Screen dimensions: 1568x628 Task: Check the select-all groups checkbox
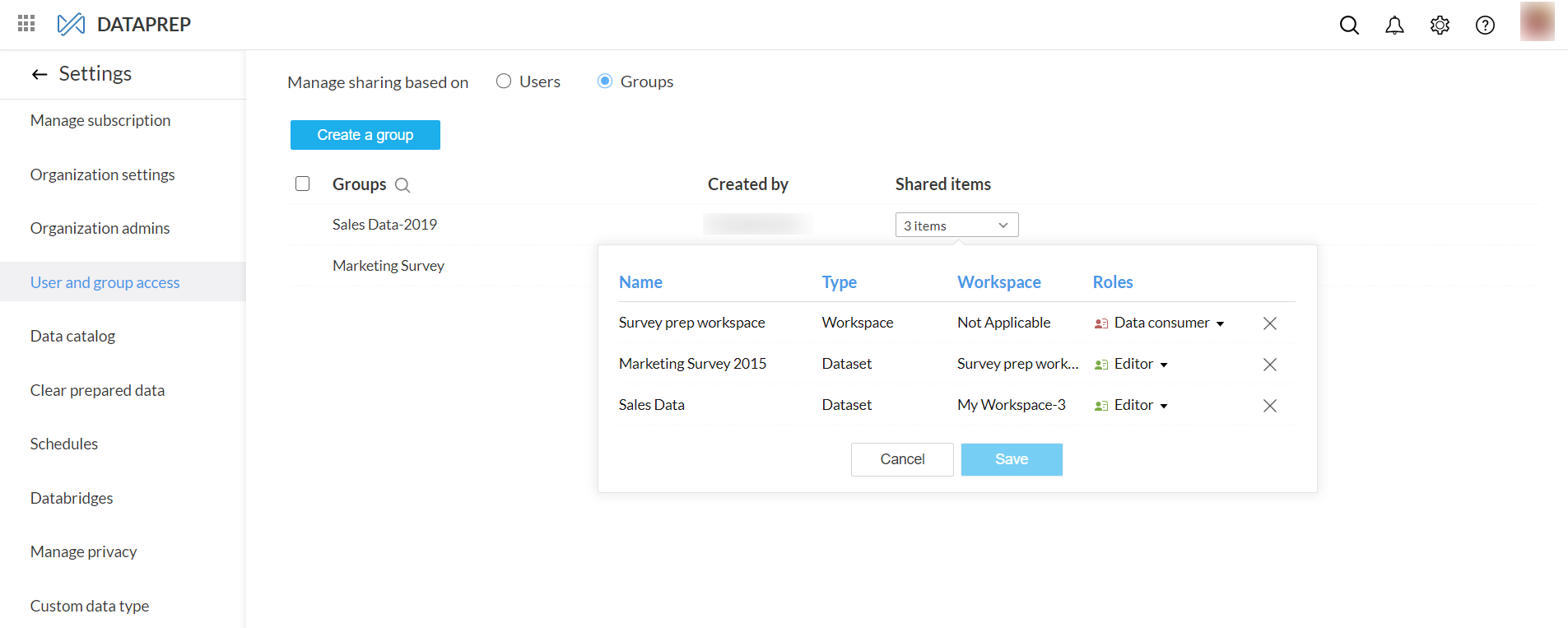point(303,184)
